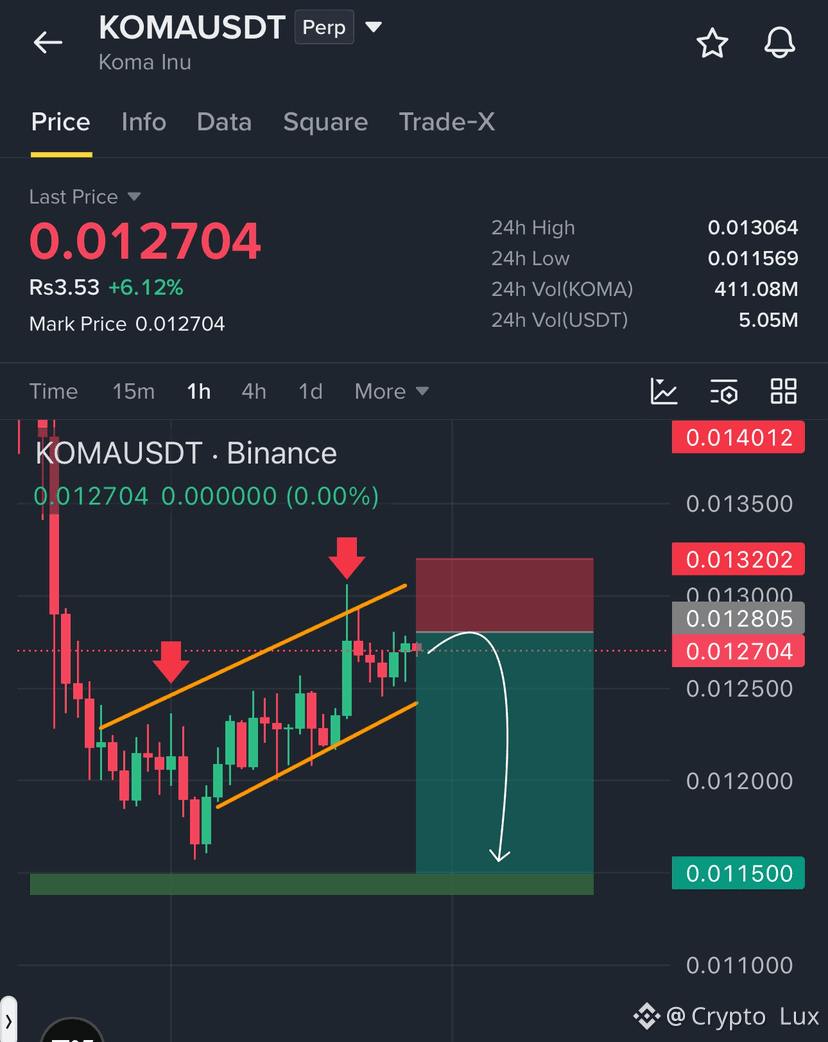Screen dimensions: 828x1042
Task: Select the 4h timeframe
Action: 254,391
